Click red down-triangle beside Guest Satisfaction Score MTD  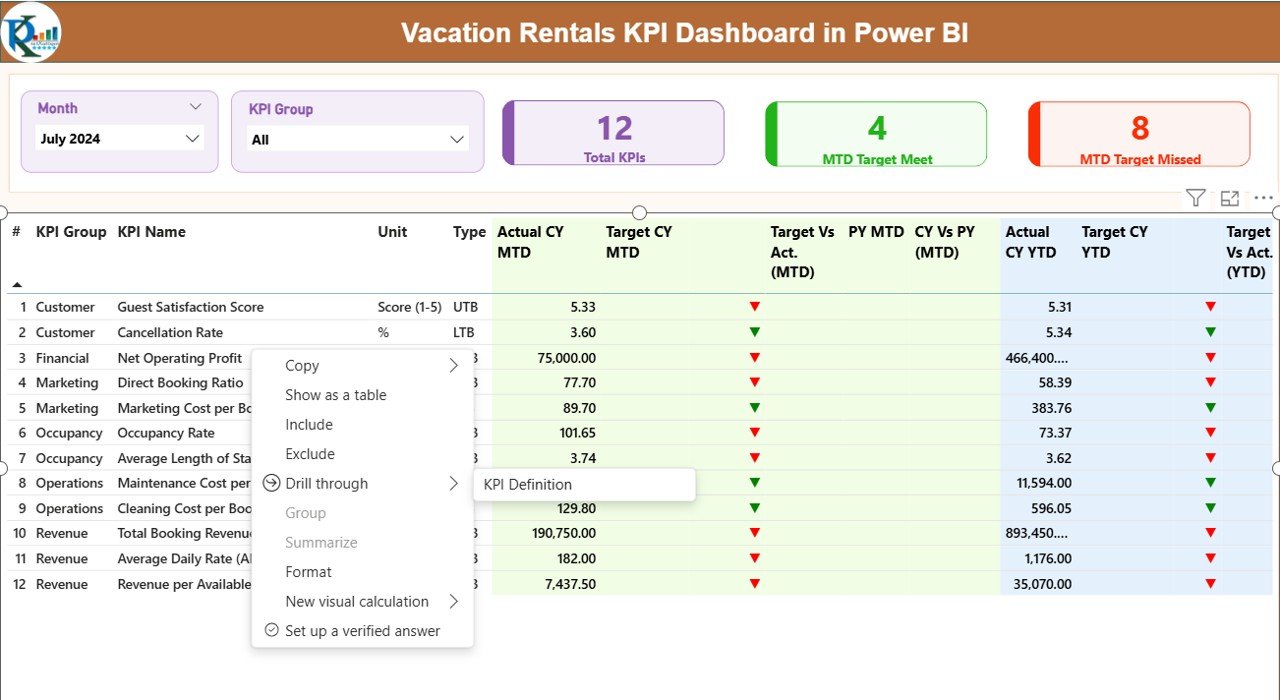coord(756,307)
